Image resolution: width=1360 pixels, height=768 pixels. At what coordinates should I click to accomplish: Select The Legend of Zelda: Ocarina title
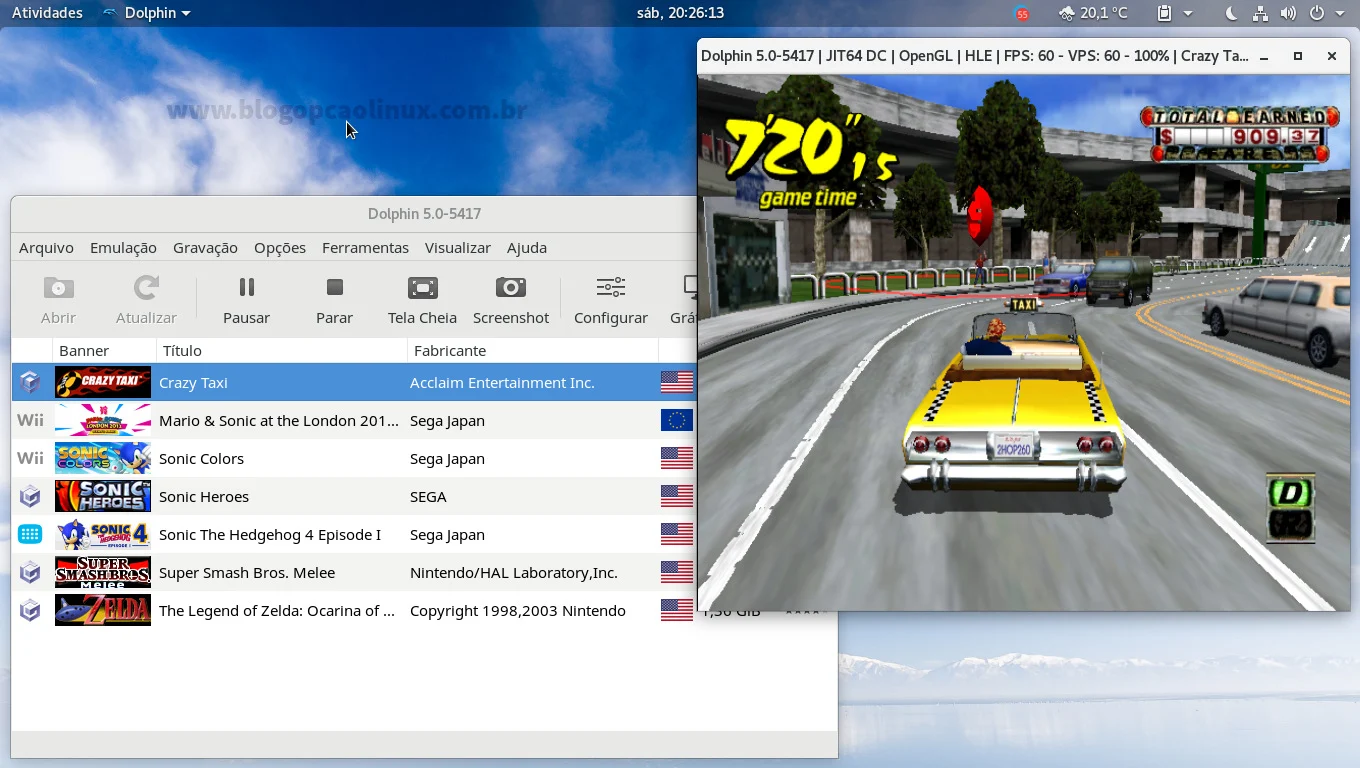277,611
